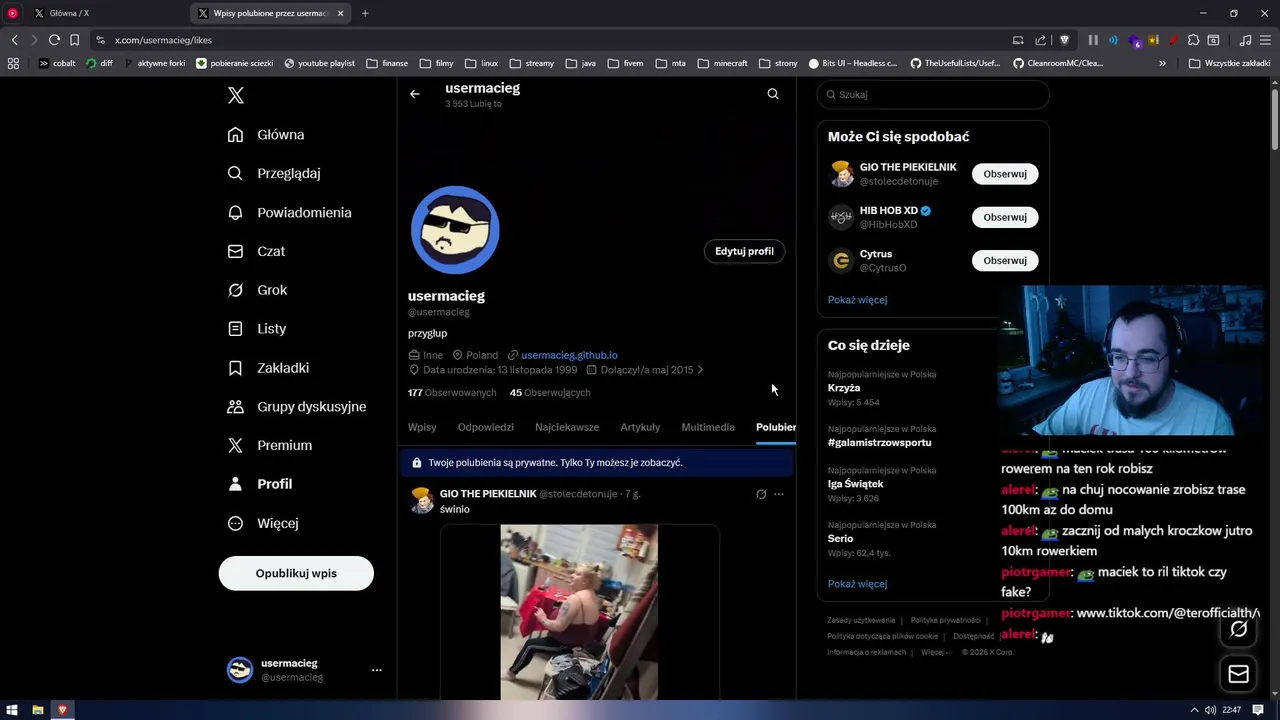Image resolution: width=1280 pixels, height=720 pixels.
Task: Open the Extensions puzzle icon
Action: point(1193,40)
